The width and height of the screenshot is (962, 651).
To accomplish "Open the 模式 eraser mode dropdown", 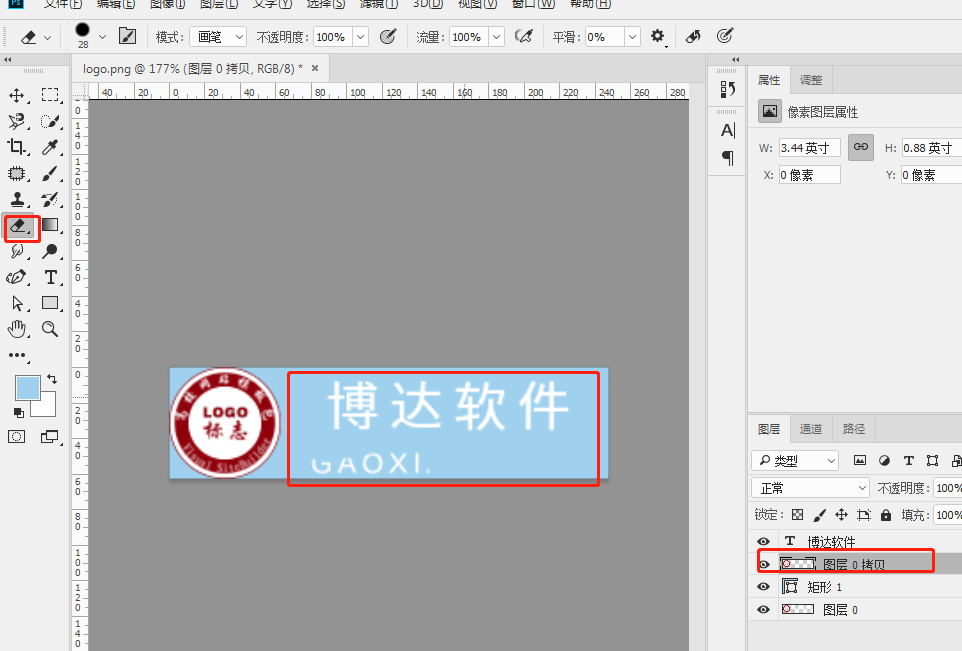I will (218, 37).
